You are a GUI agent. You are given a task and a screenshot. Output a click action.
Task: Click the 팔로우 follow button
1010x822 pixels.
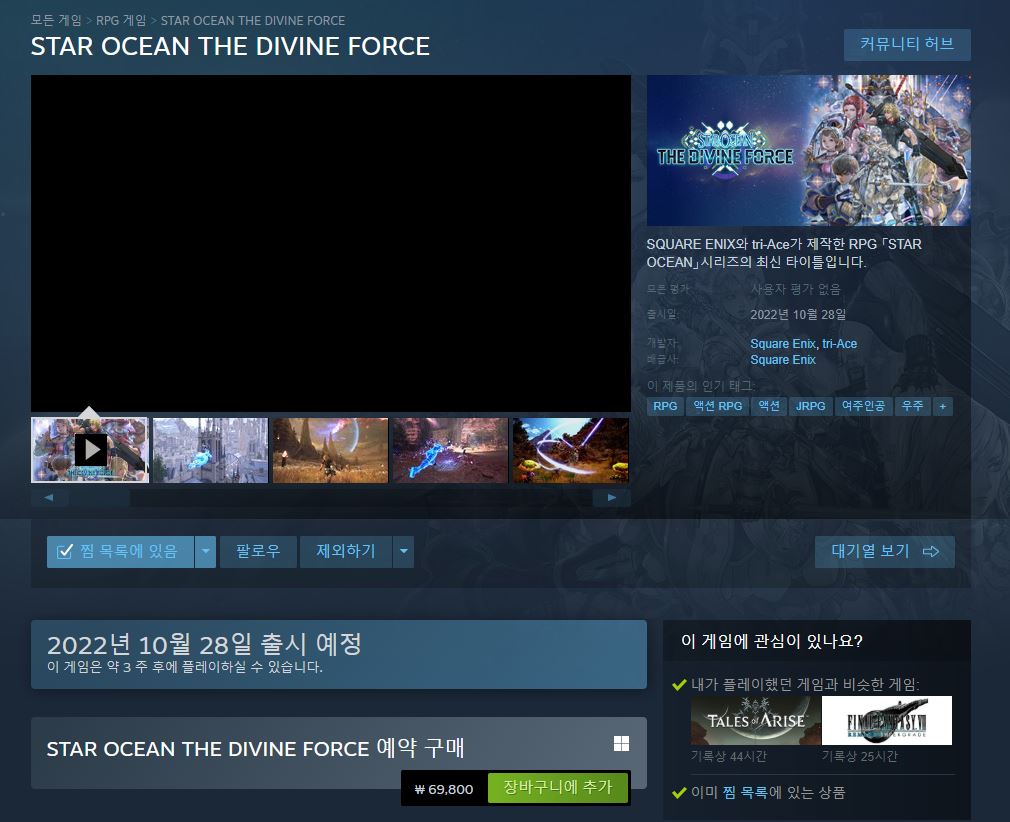point(258,551)
